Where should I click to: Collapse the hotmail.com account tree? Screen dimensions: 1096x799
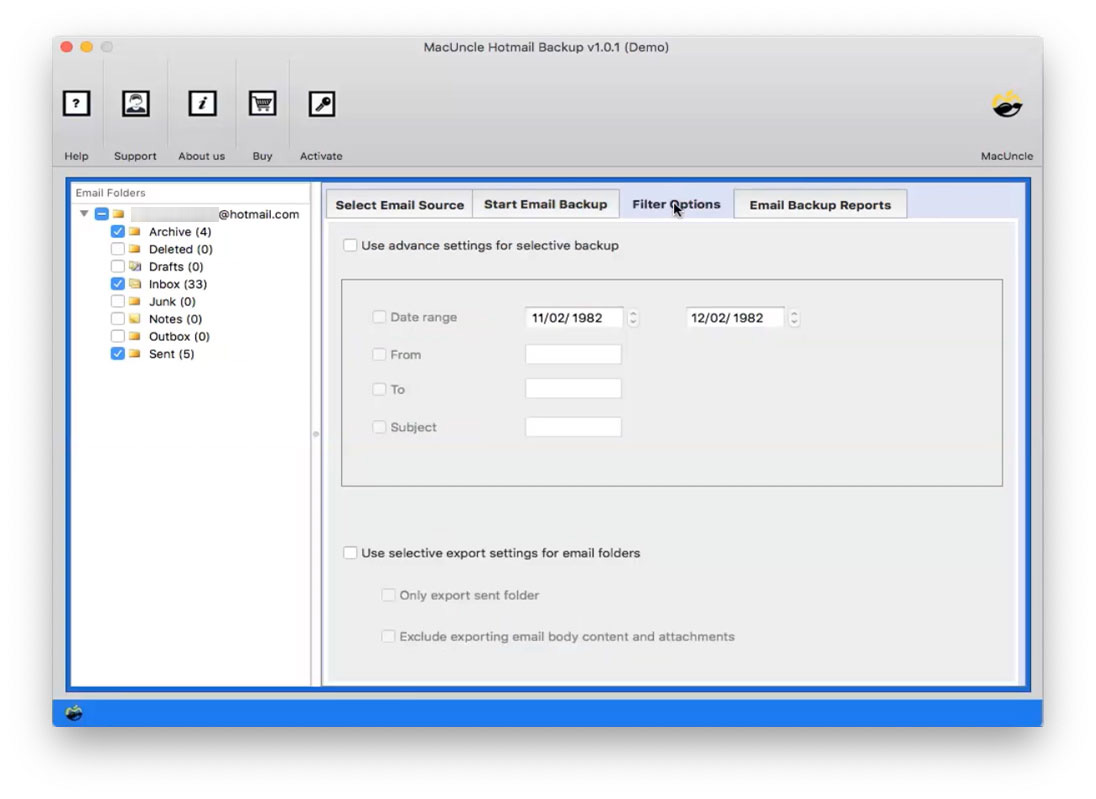click(x=84, y=214)
